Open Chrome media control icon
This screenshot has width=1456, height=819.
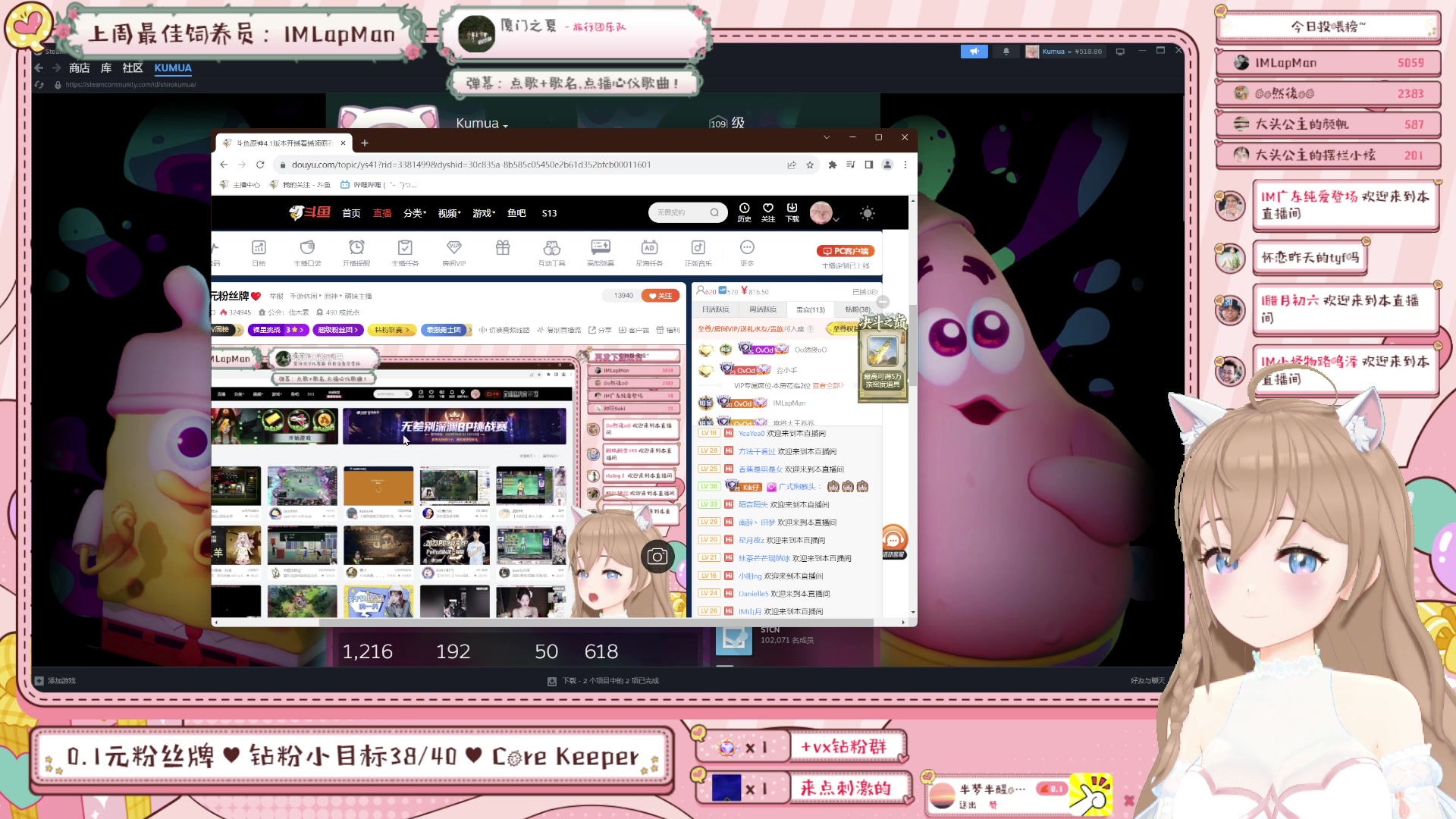coord(851,165)
